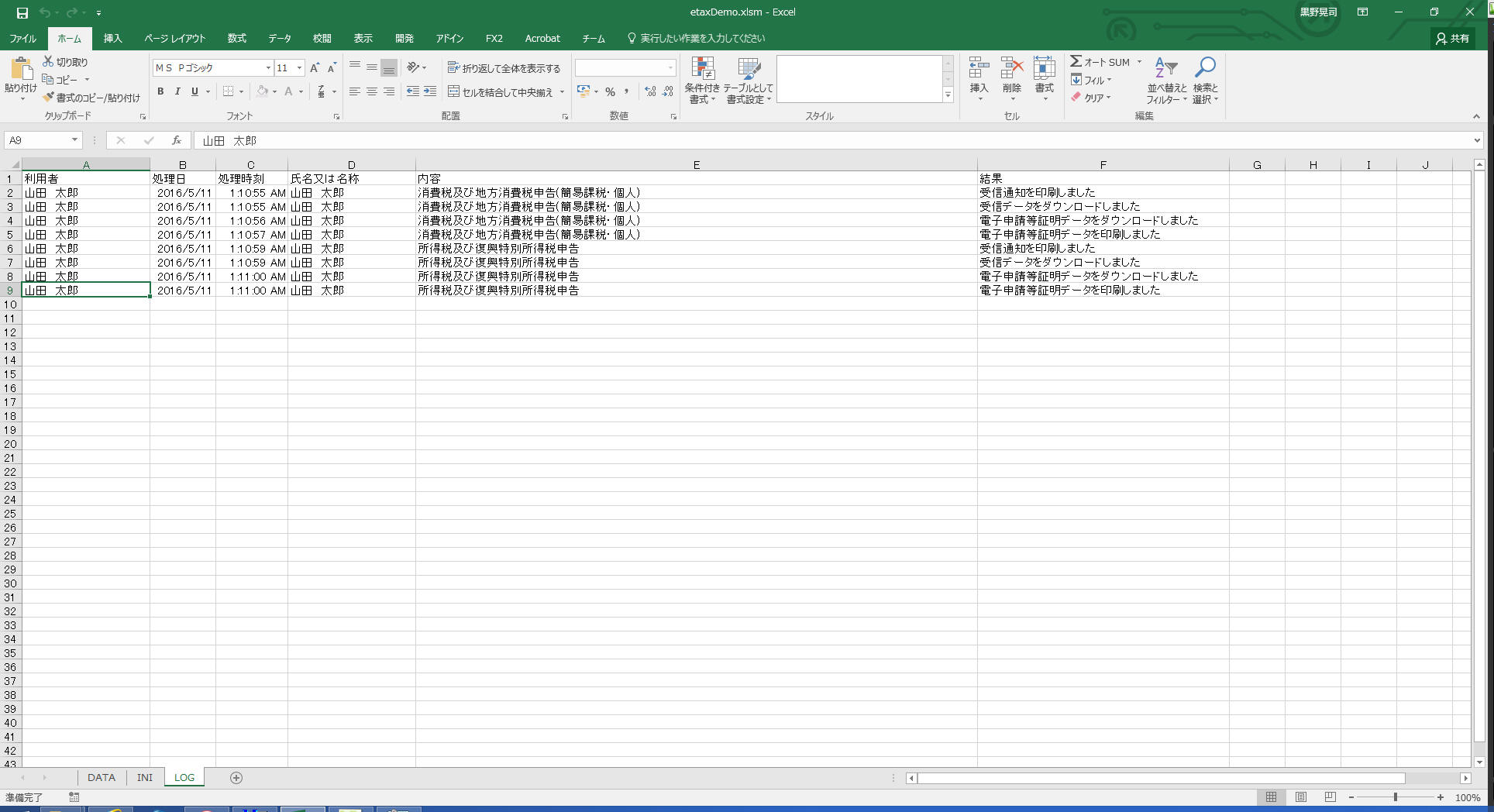Open the number format combo box

(625, 68)
